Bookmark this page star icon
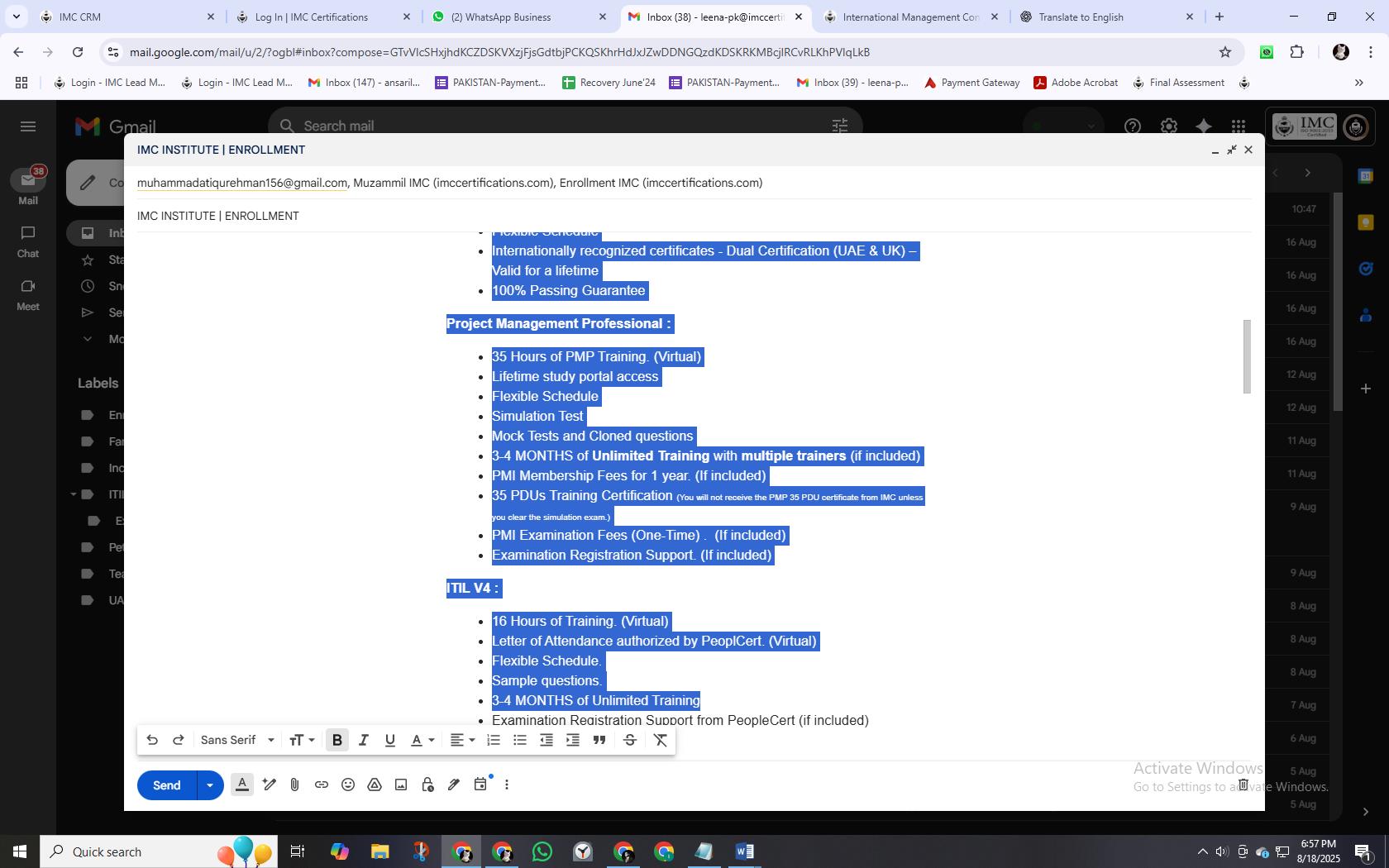The height and width of the screenshot is (868, 1389). [1225, 52]
